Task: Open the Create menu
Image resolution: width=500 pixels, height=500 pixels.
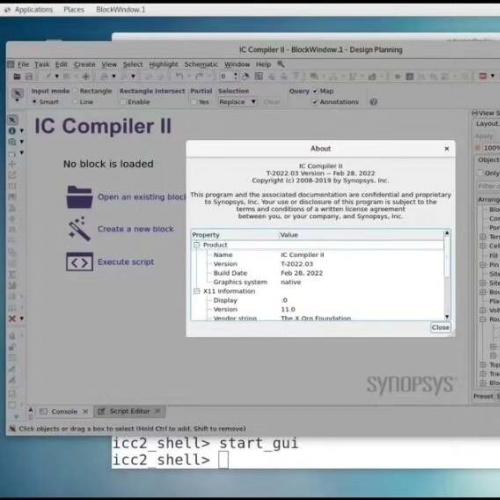Action: [x=85, y=64]
